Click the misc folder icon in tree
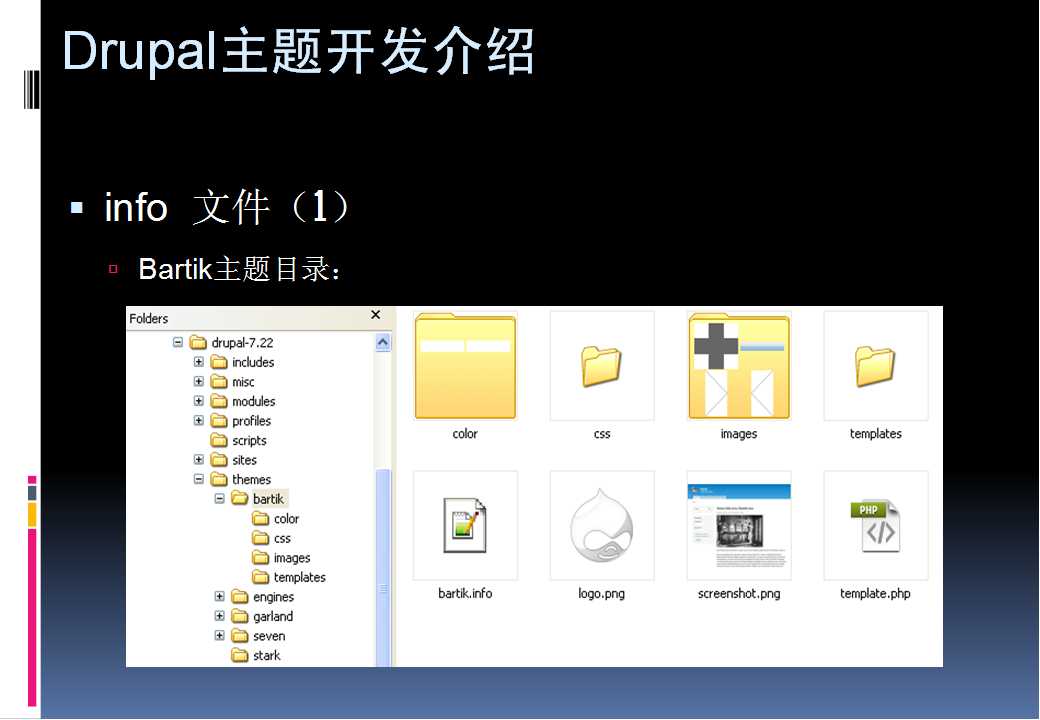 tap(219, 382)
